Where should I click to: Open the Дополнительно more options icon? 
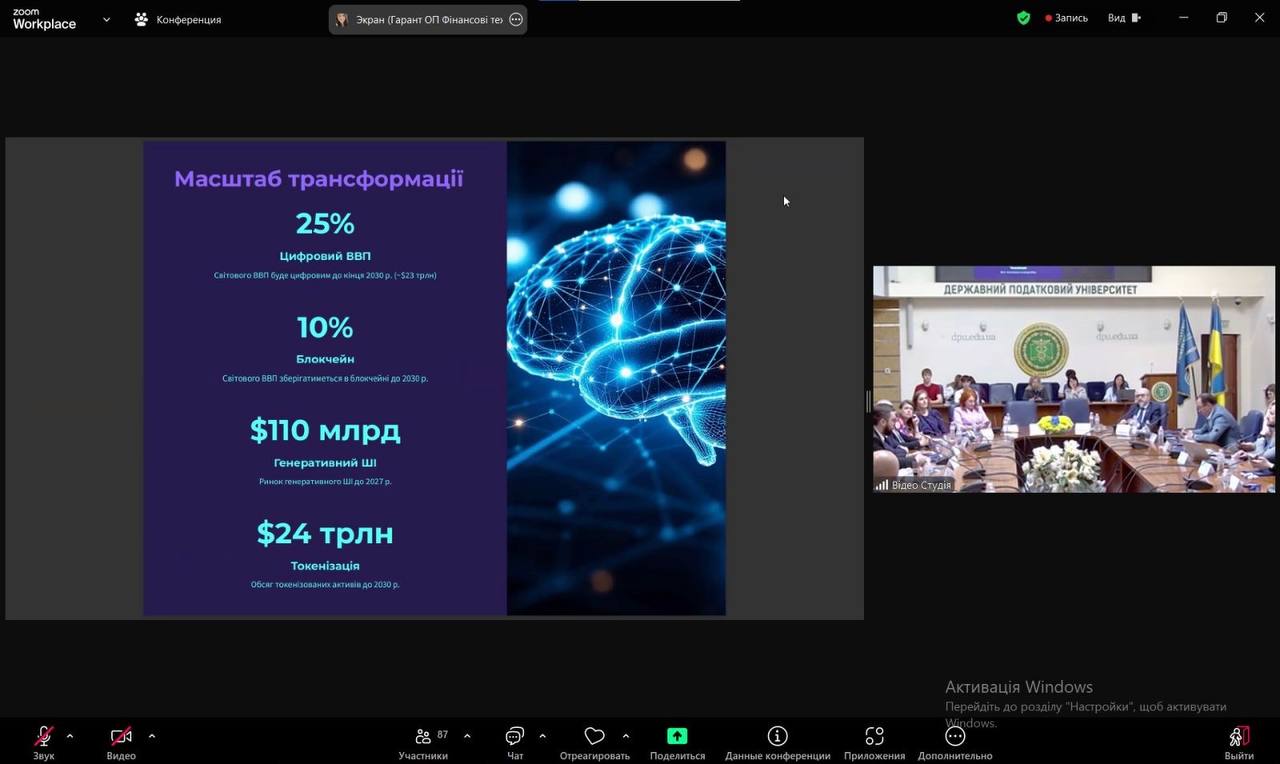tap(955, 737)
